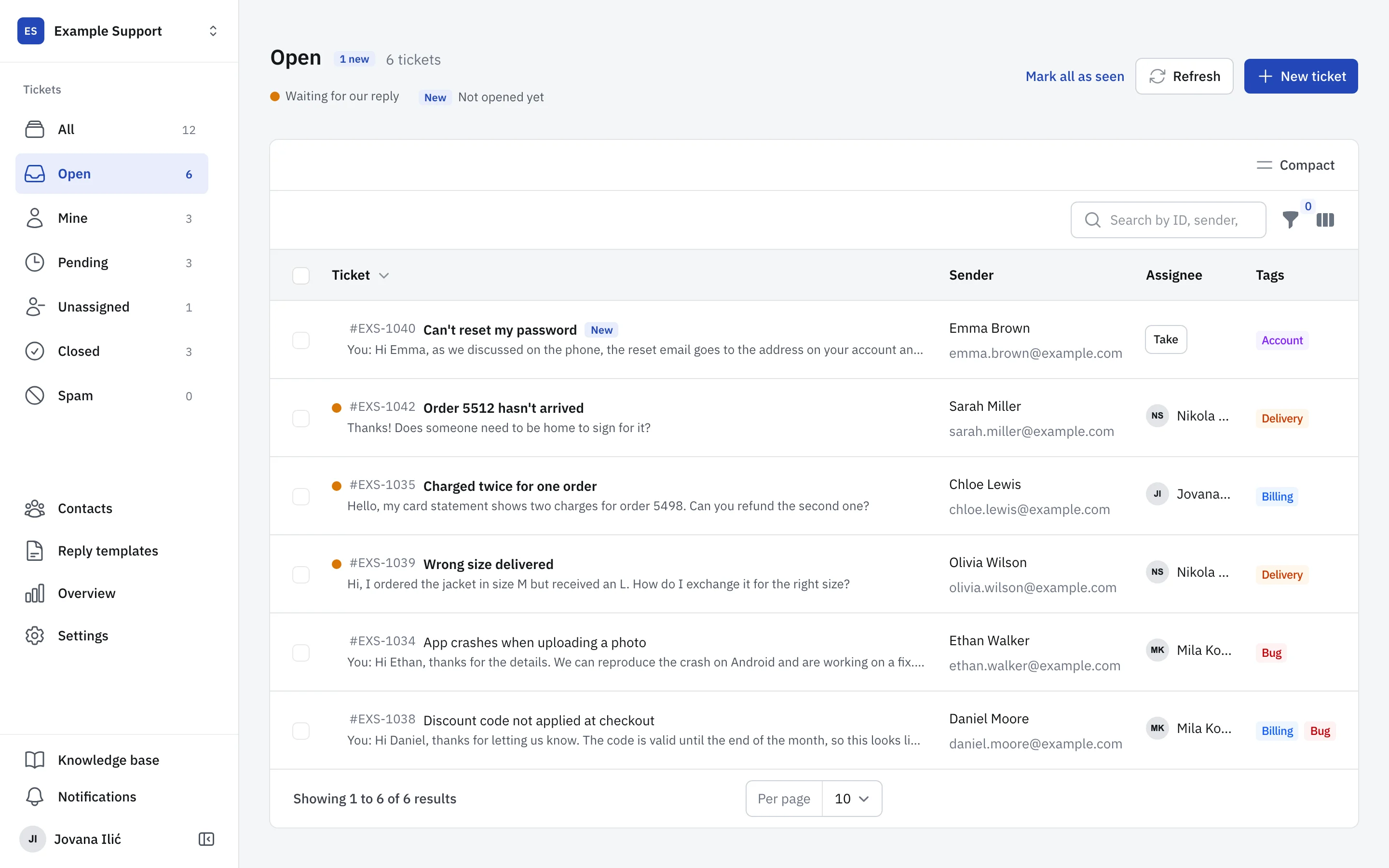Open the Open tickets folder
The image size is (1389, 868).
pos(112,174)
